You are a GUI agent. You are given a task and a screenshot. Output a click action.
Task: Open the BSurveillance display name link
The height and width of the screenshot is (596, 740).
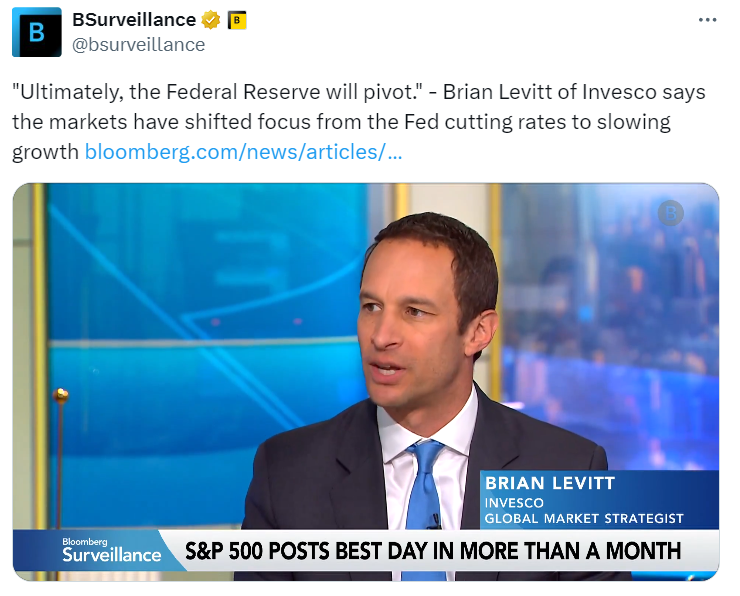(x=134, y=19)
